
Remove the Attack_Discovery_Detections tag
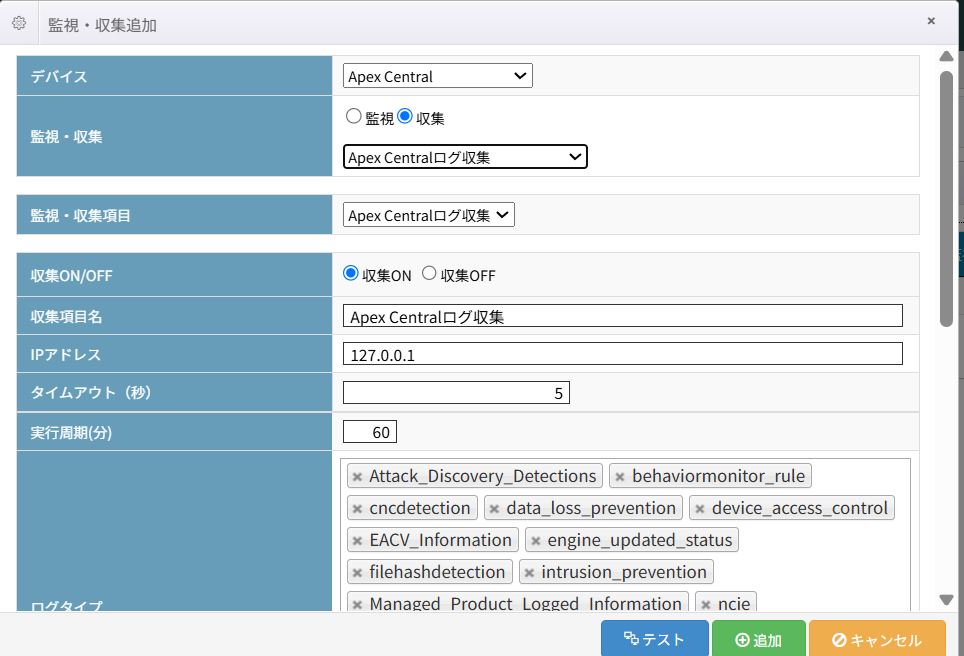(357, 476)
